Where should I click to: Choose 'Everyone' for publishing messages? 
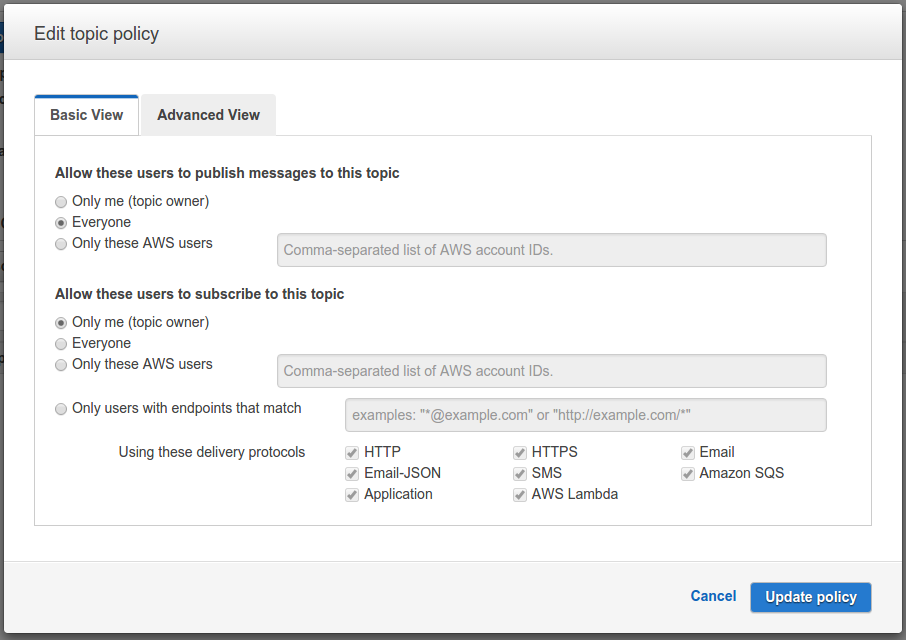click(x=62, y=223)
